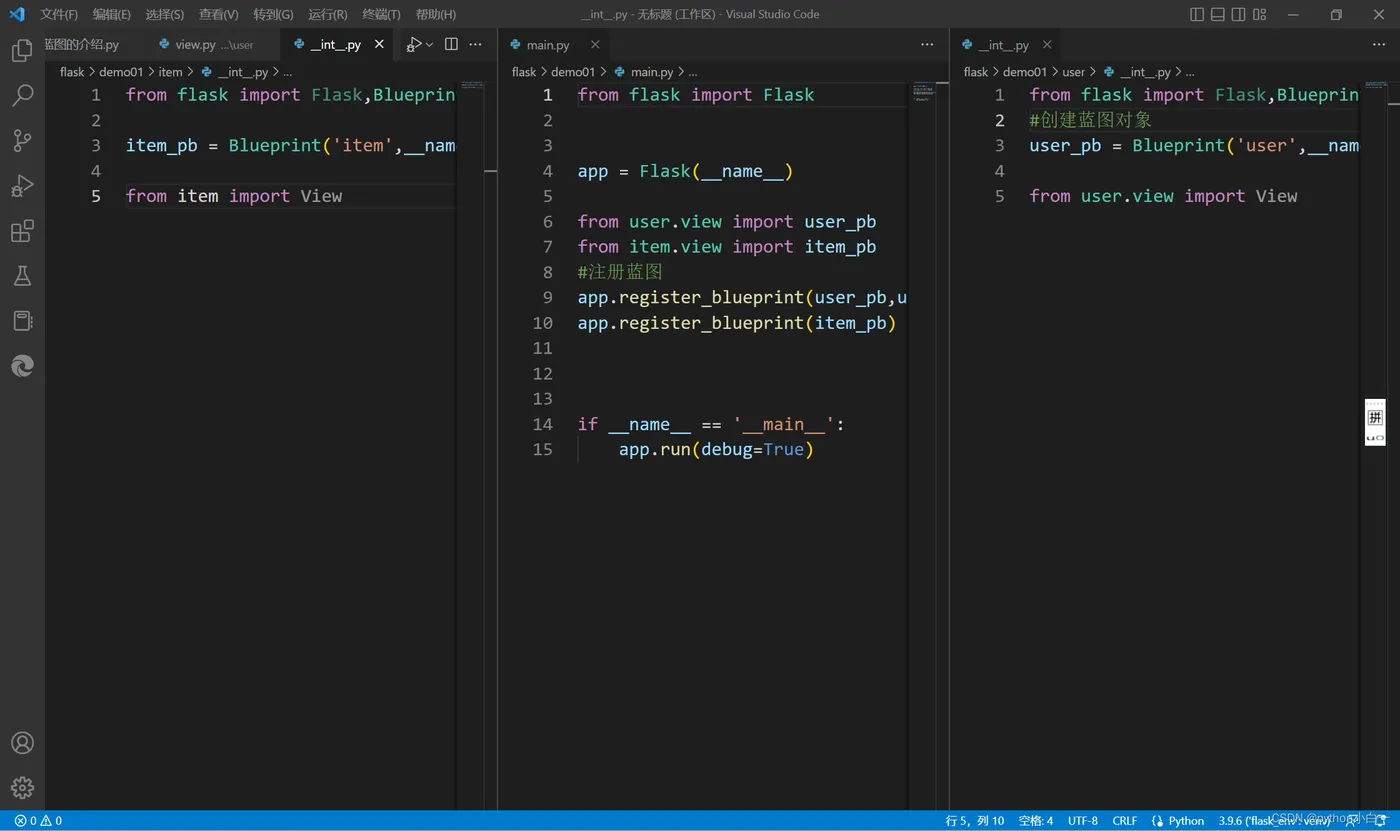Open the Explorer view in activity bar

(x=22, y=50)
